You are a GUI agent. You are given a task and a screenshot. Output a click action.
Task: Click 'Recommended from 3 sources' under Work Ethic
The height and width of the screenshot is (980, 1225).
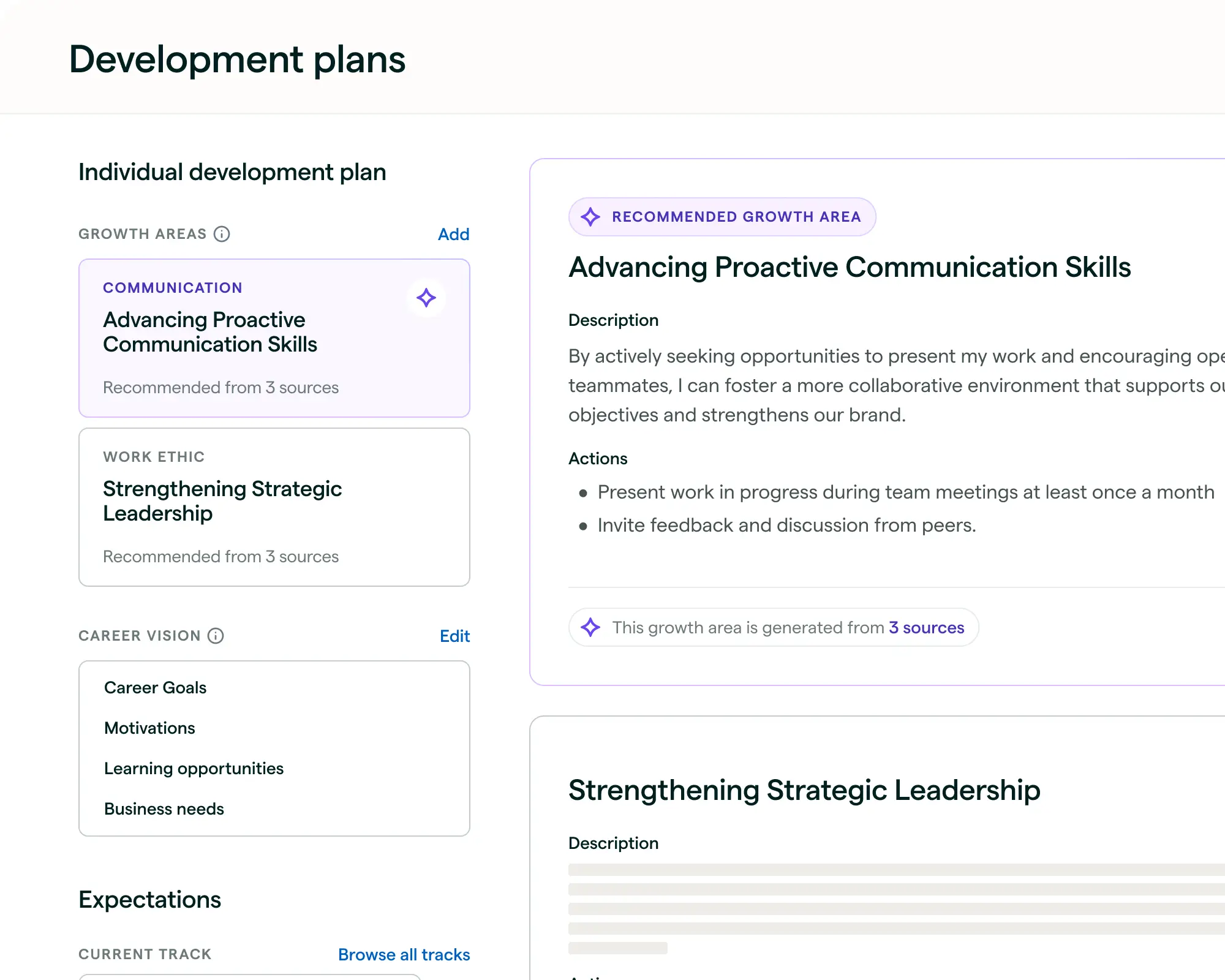point(221,556)
